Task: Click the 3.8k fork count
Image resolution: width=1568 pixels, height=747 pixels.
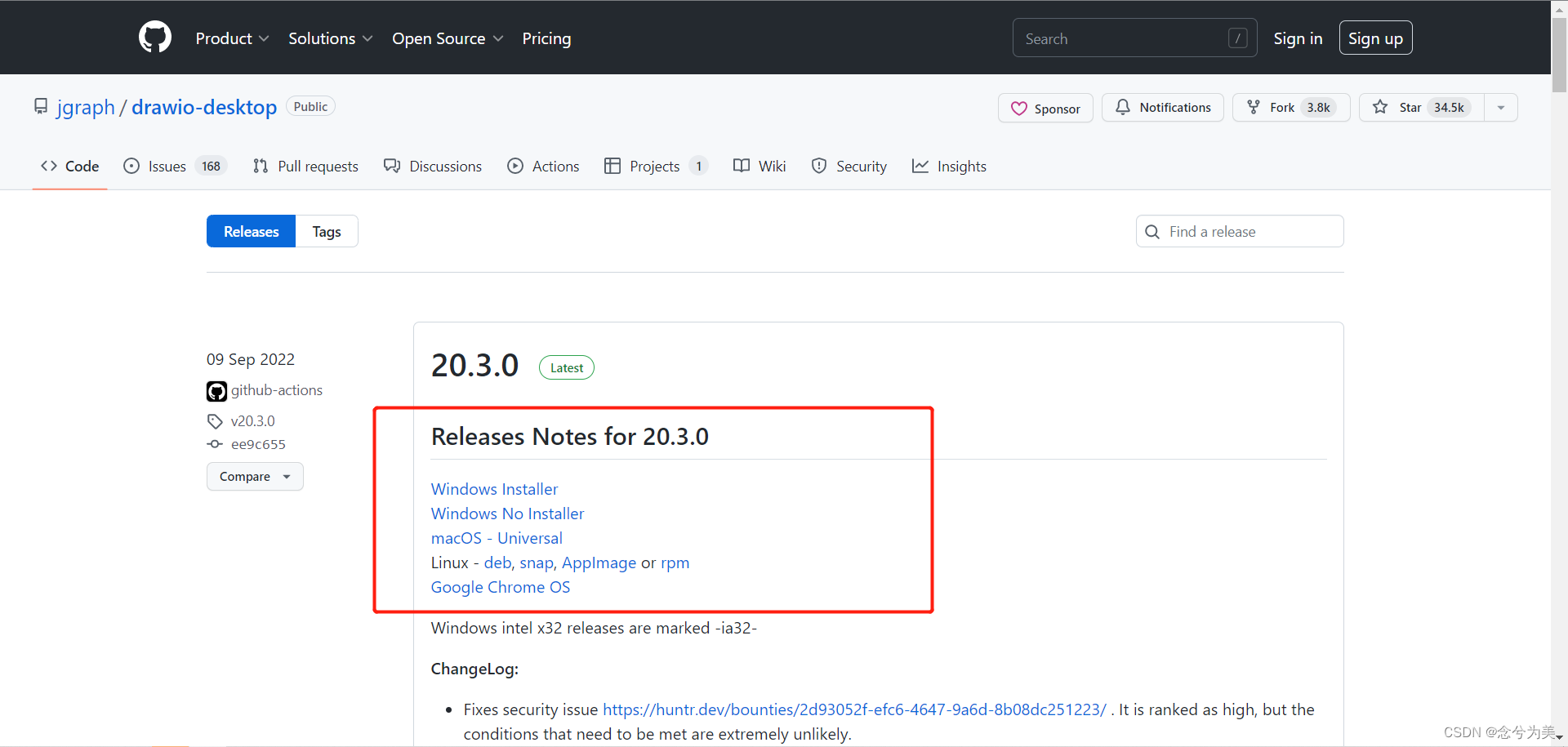Action: pos(1318,108)
